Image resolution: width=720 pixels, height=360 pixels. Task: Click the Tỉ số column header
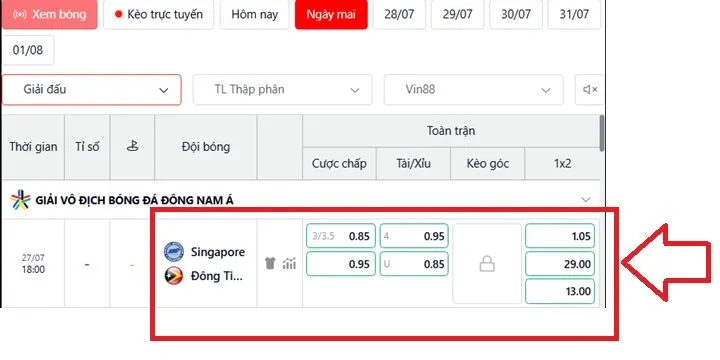click(x=87, y=147)
